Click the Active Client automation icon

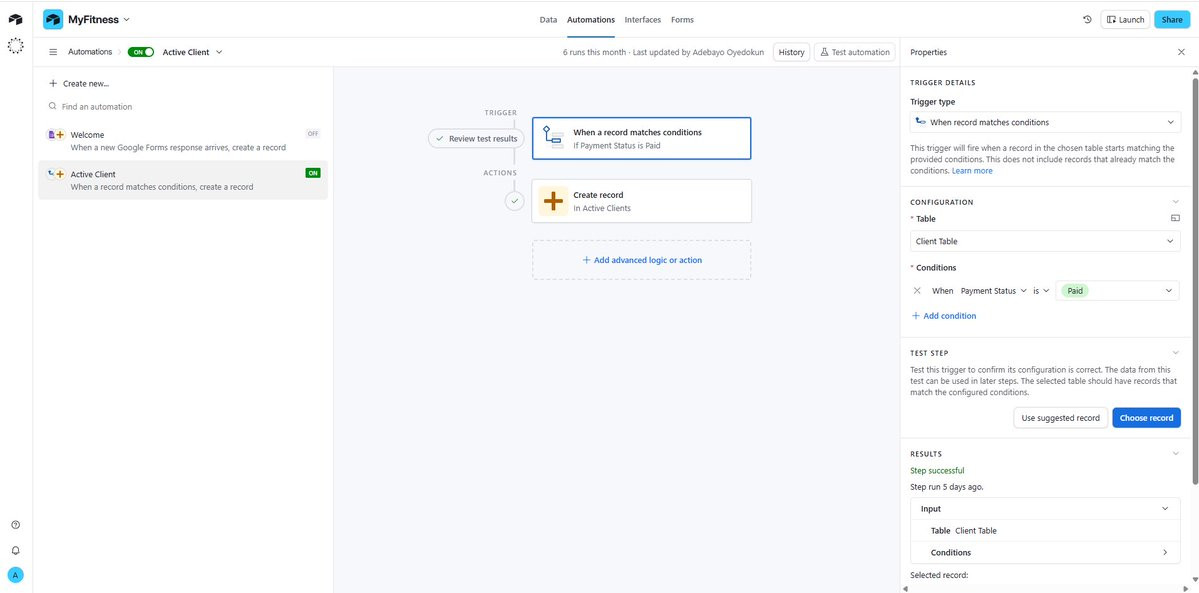tap(56, 174)
